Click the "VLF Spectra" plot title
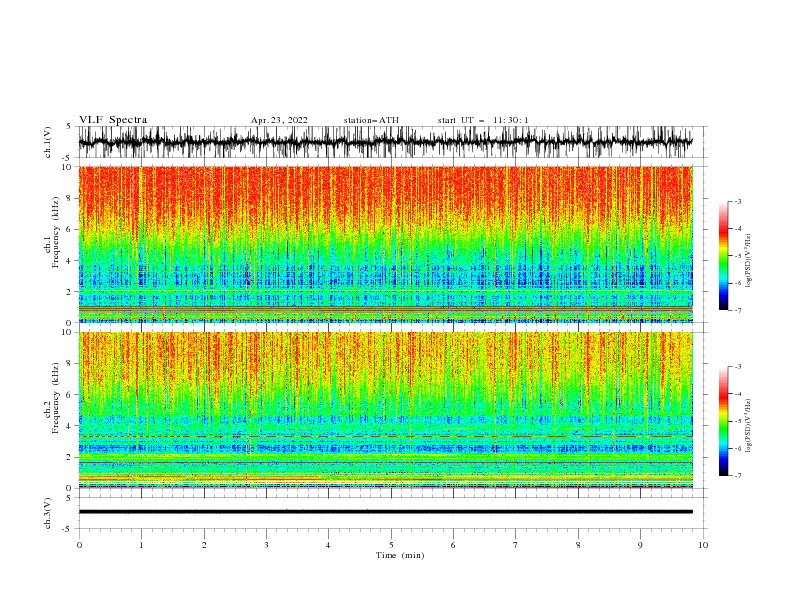Image resolution: width=792 pixels, height=612 pixels. coord(113,120)
